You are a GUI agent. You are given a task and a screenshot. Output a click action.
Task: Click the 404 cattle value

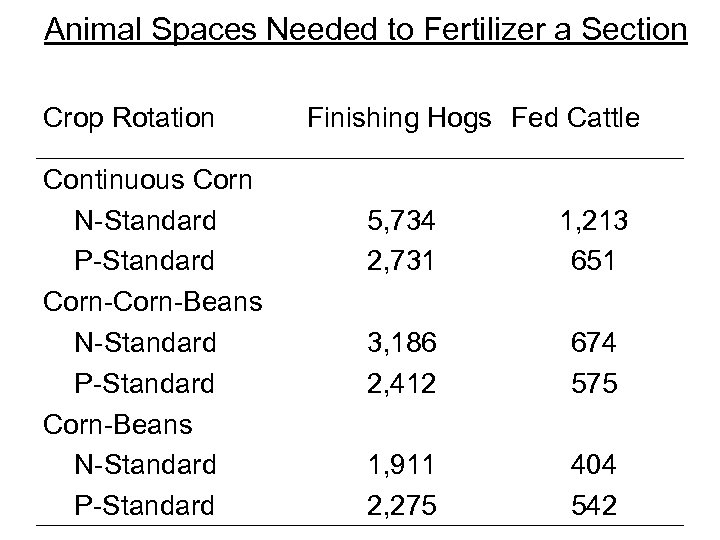[x=594, y=465]
